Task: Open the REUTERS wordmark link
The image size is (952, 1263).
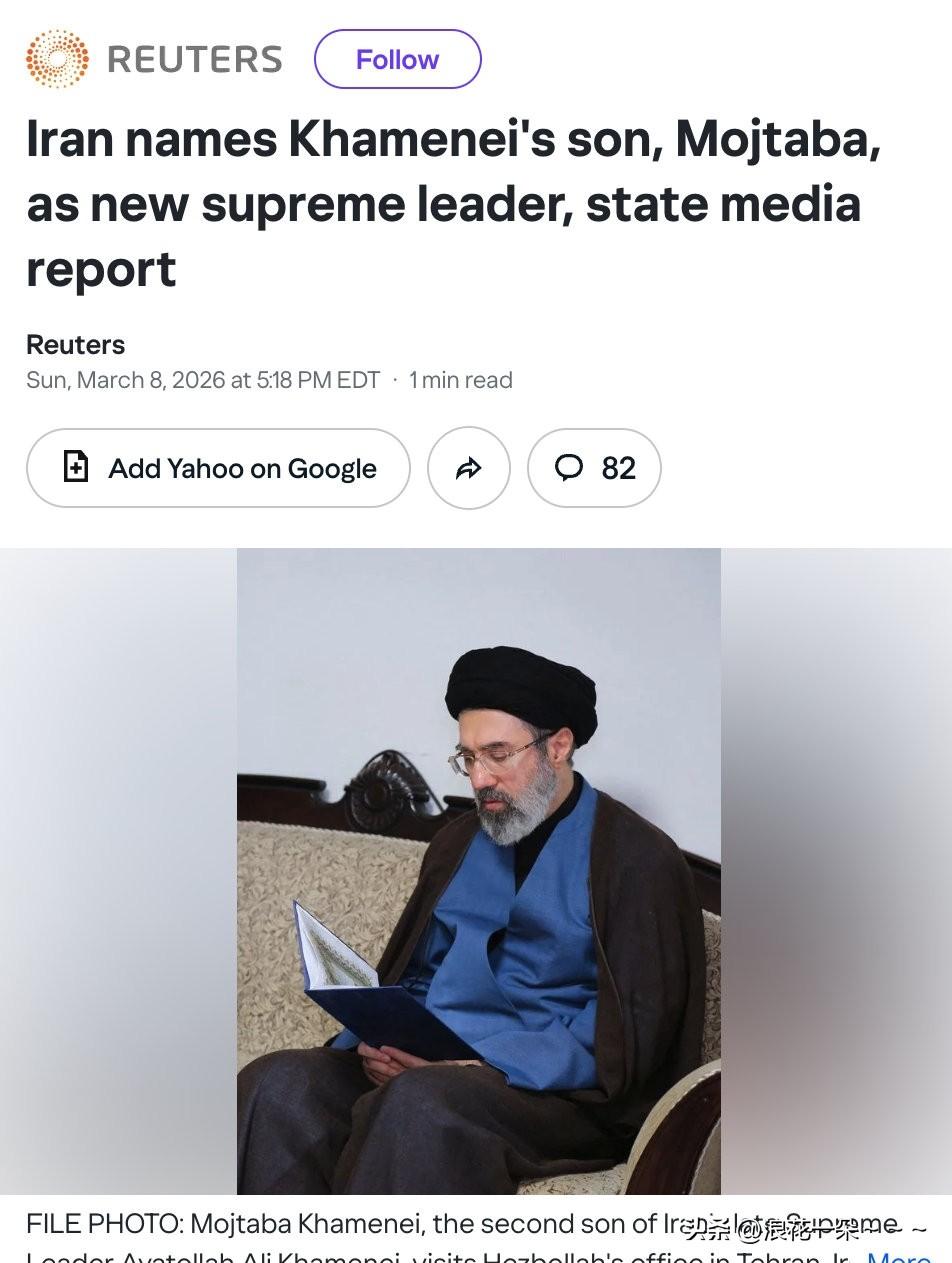Action: pyautogui.click(x=195, y=59)
